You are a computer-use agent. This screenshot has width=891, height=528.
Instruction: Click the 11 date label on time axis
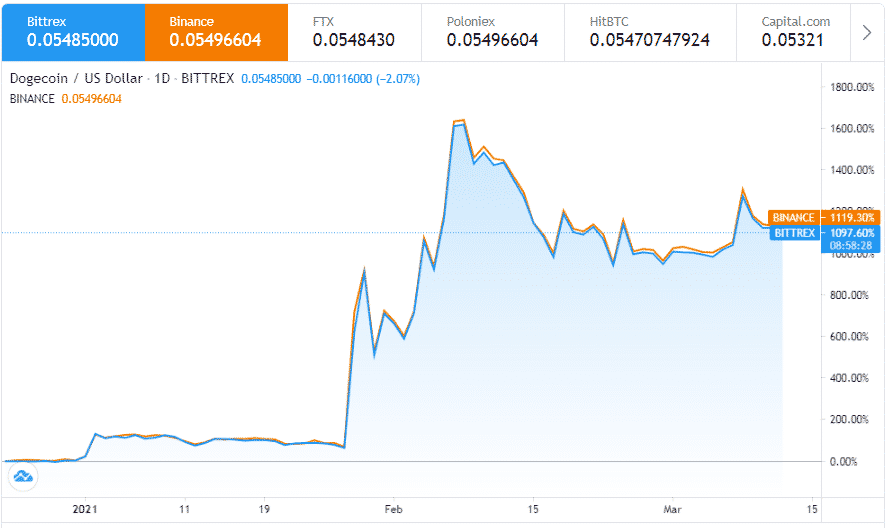pyautogui.click(x=184, y=509)
